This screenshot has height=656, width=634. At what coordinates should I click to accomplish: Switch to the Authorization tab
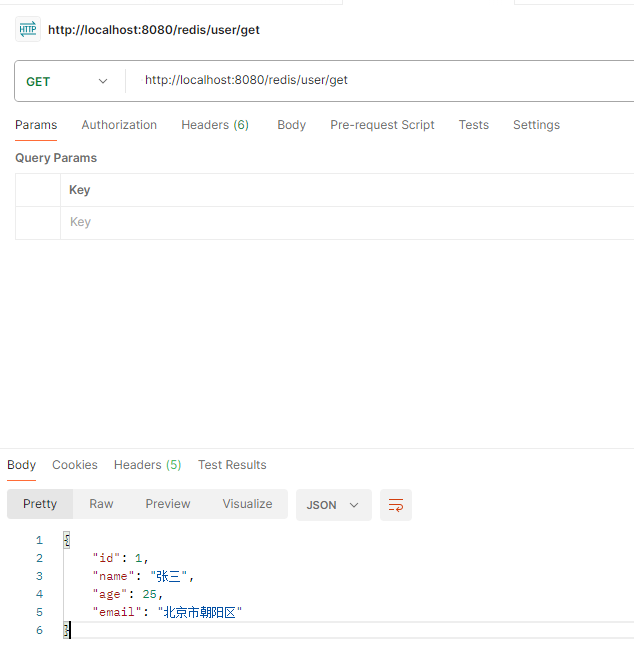119,125
